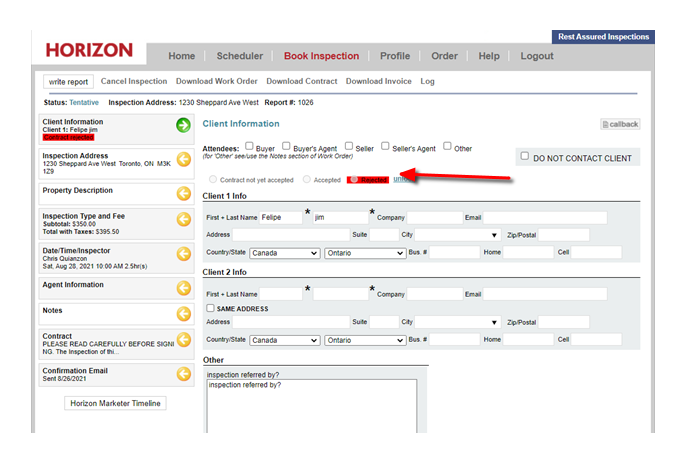Viewport: 684px width, 463px height.
Task: Click the Download Invoice link
Action: (377, 81)
